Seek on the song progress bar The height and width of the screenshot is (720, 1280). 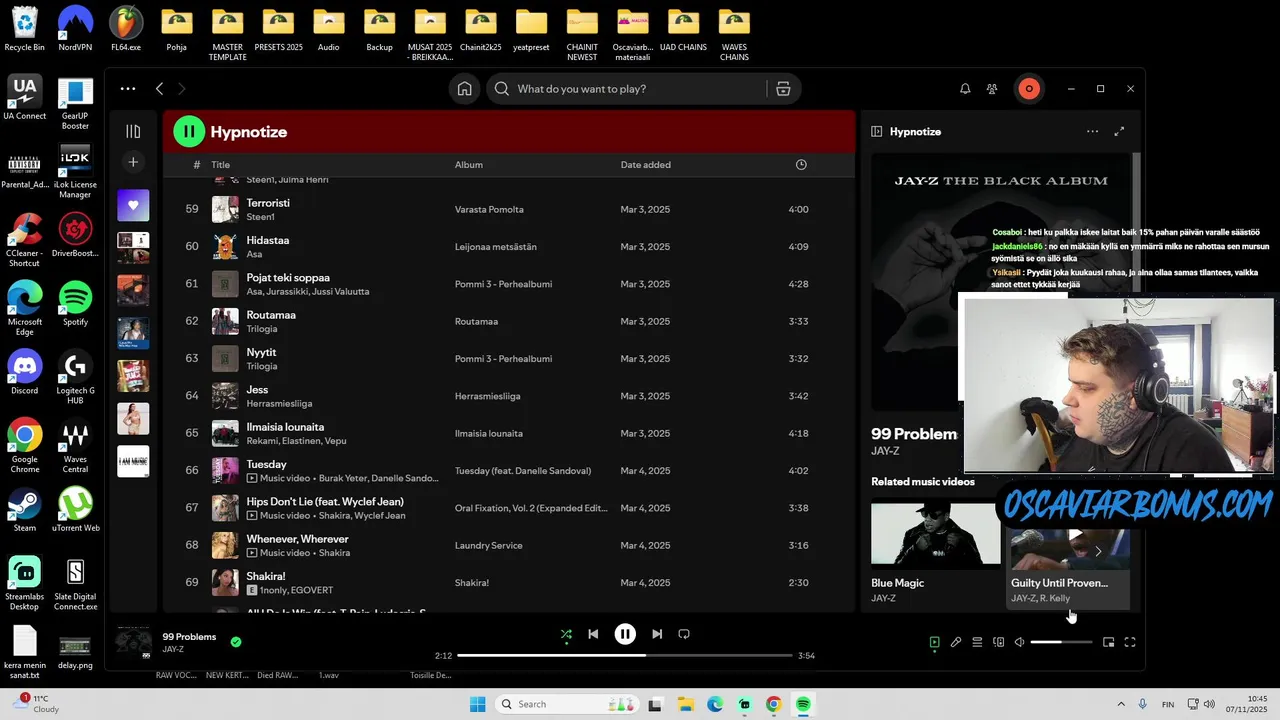coord(625,656)
